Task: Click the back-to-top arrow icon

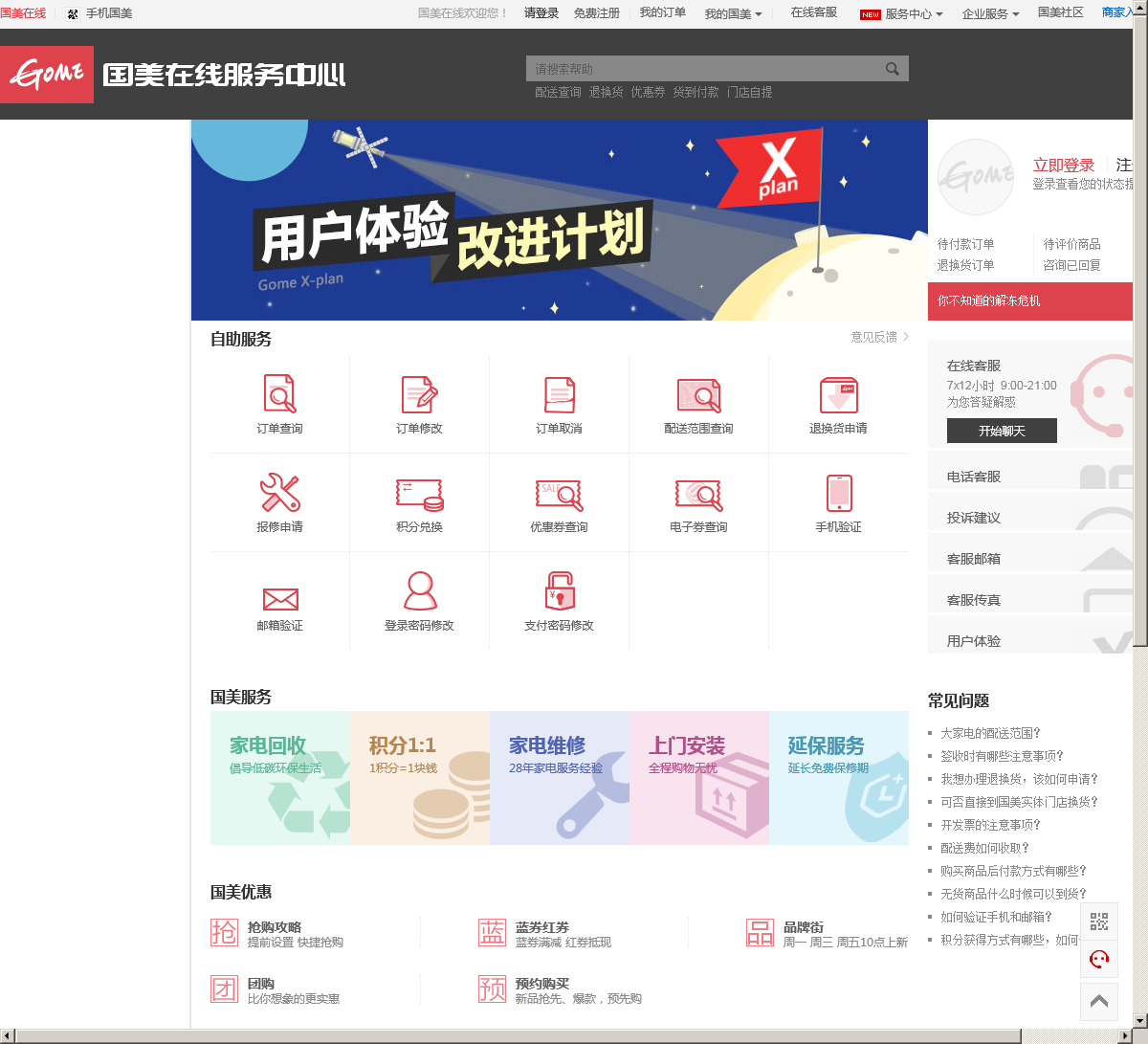Action: pyautogui.click(x=1099, y=1001)
